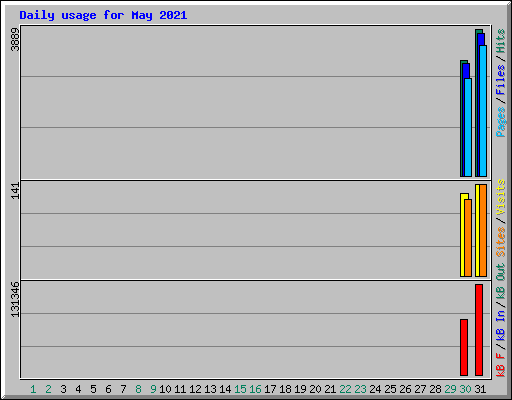Viewport: 512px width, 400px height.
Task: Click day 9 on the x-axis
Action: point(153,389)
